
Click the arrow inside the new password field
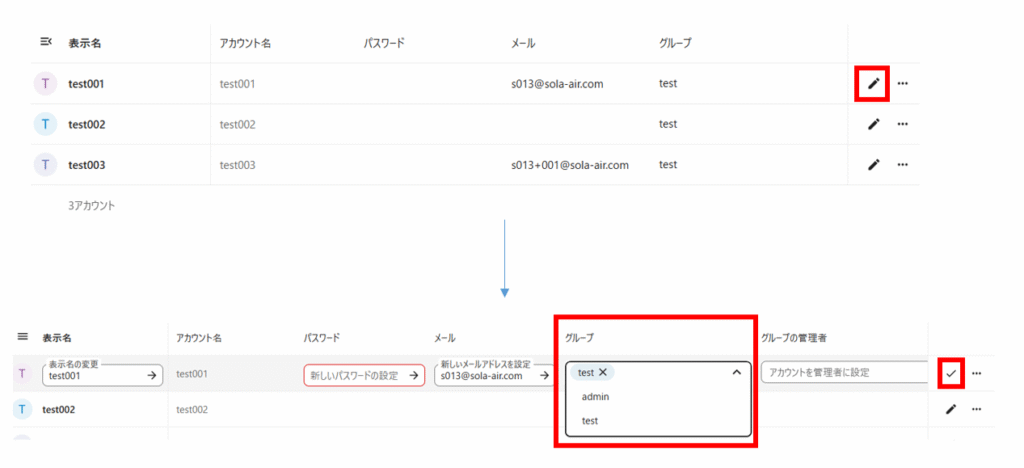point(414,376)
